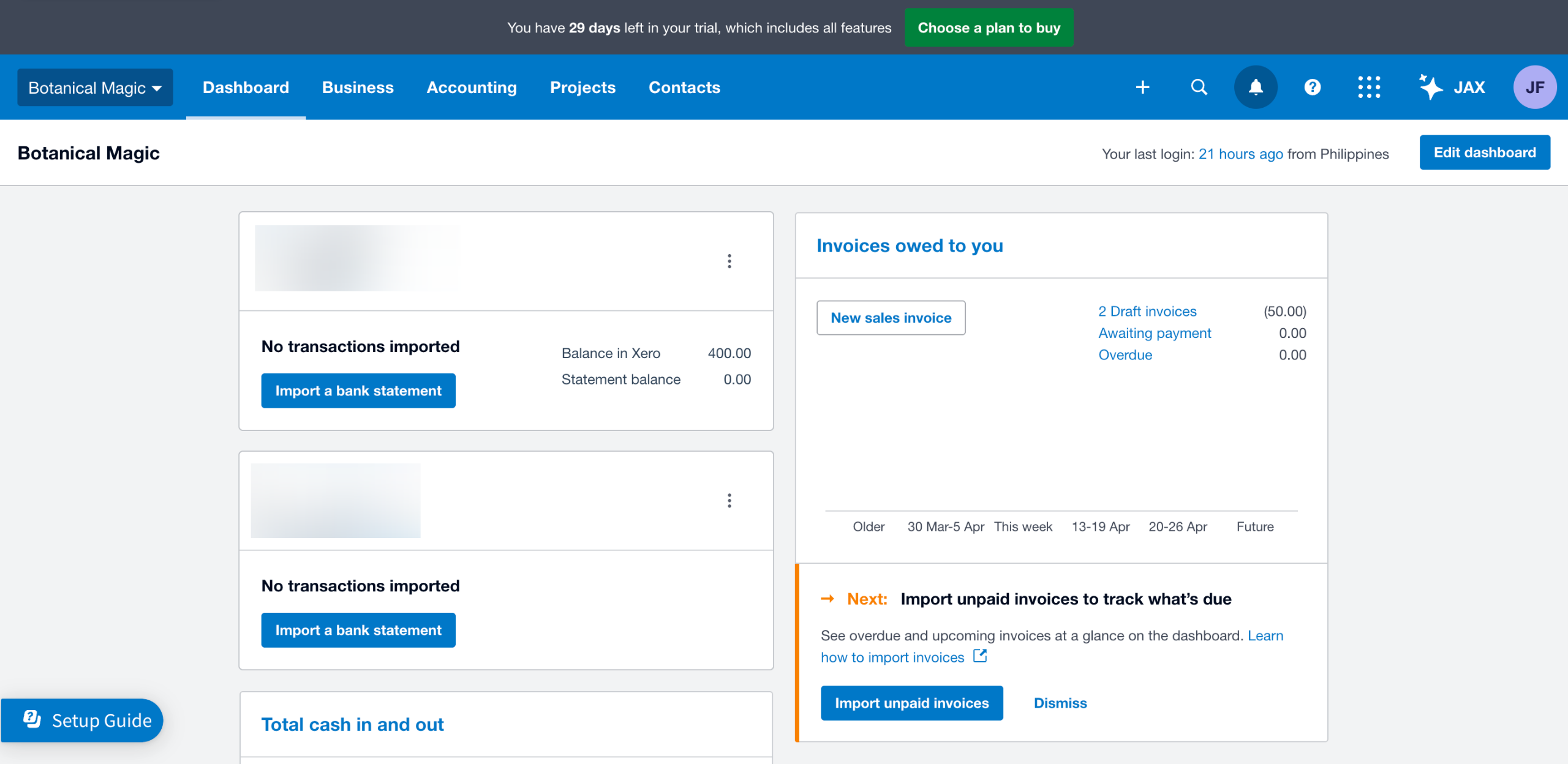Click the Edit dashboard button
This screenshot has height=764, width=1568.
(1485, 152)
